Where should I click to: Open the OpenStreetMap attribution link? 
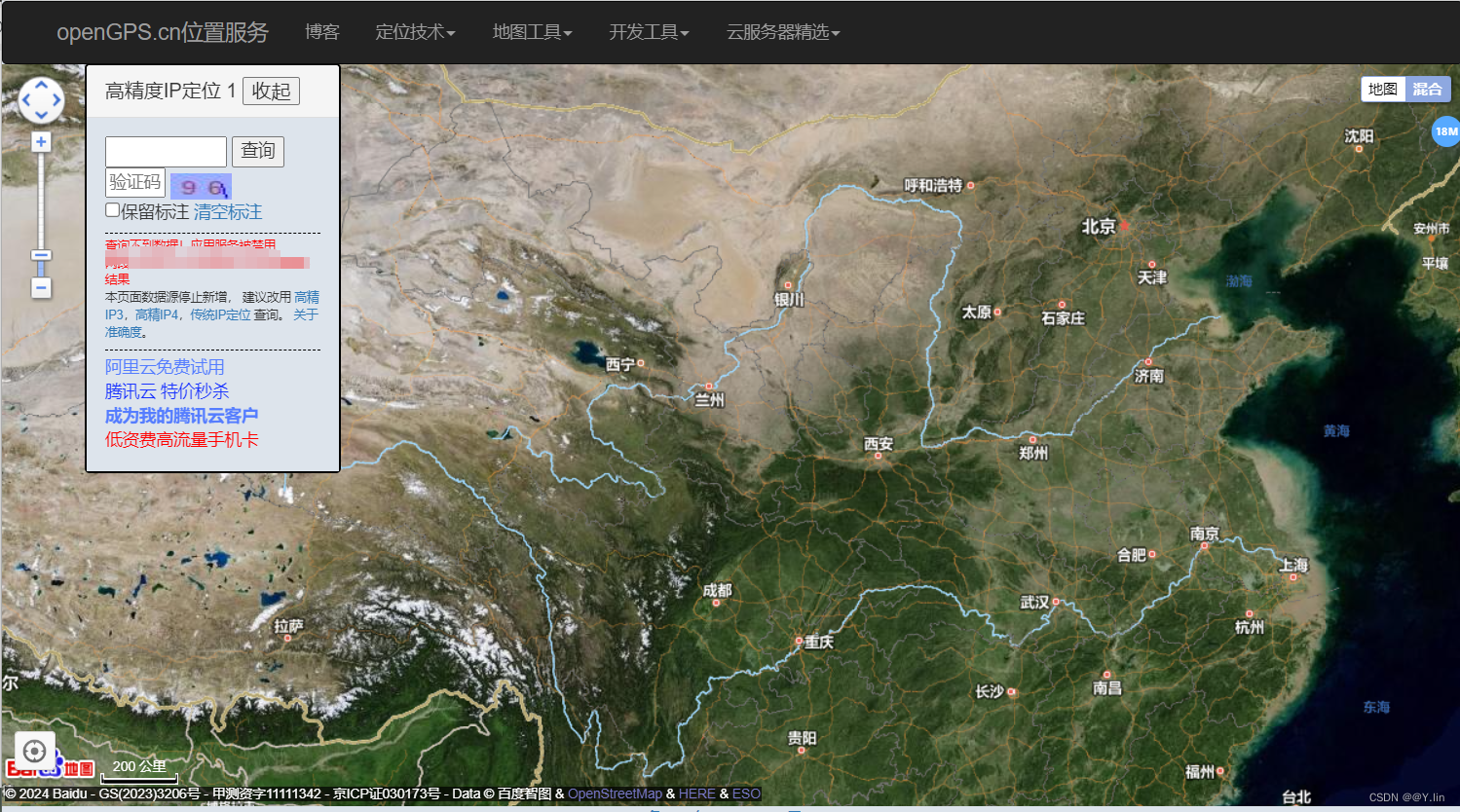(x=615, y=794)
